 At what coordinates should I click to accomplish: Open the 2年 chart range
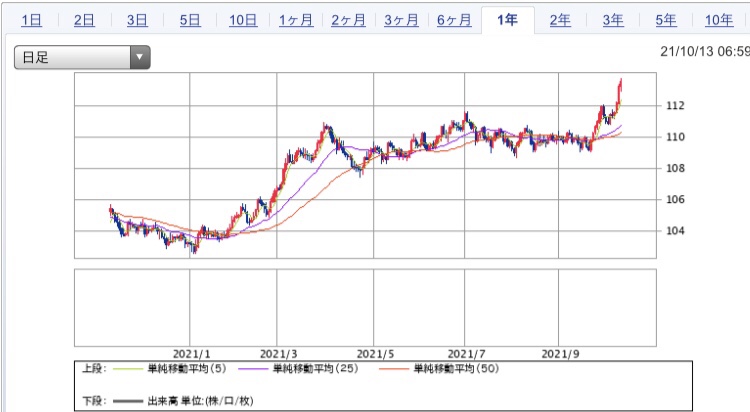[560, 20]
